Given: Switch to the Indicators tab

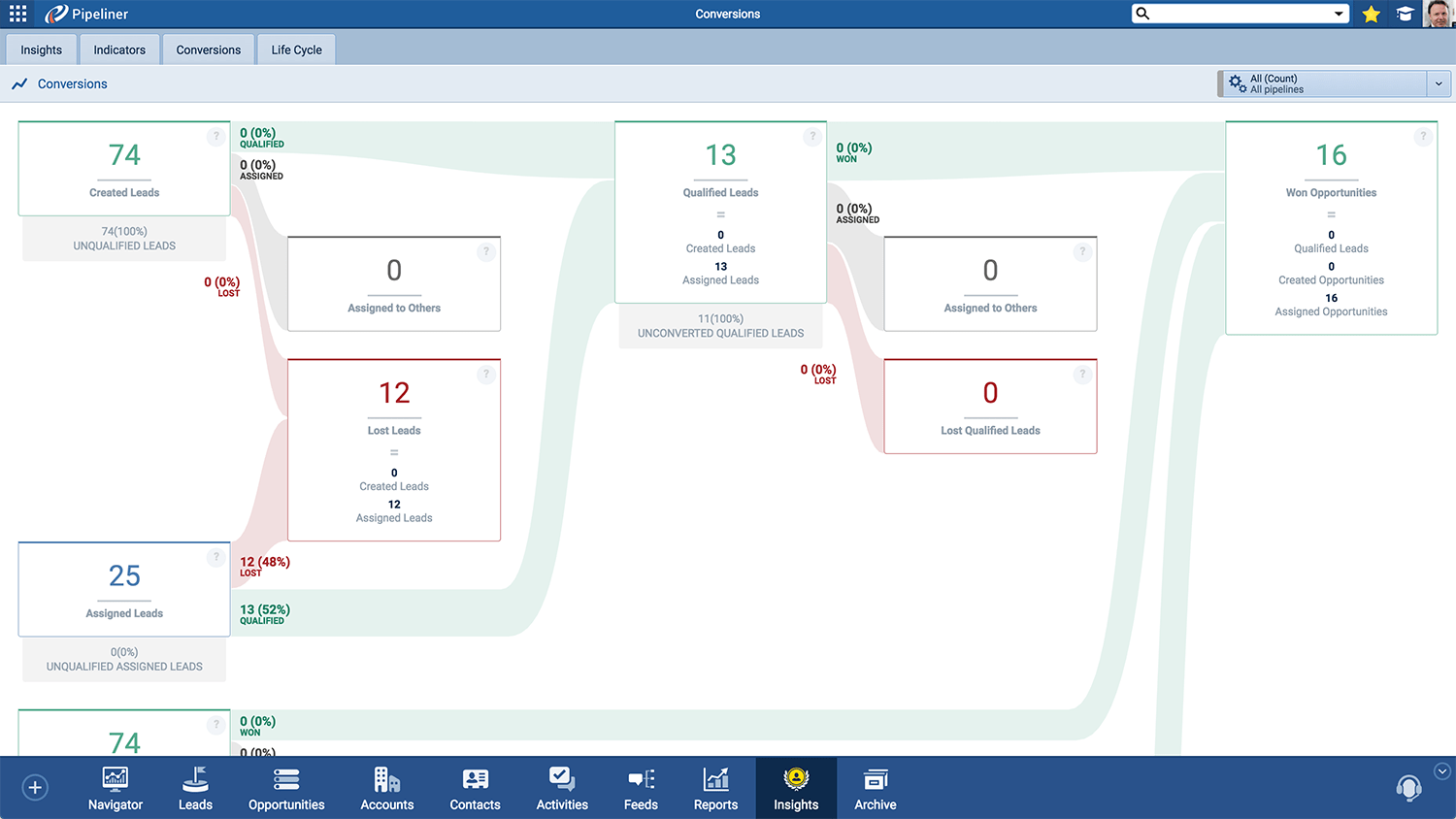Looking at the screenshot, I should tap(119, 49).
